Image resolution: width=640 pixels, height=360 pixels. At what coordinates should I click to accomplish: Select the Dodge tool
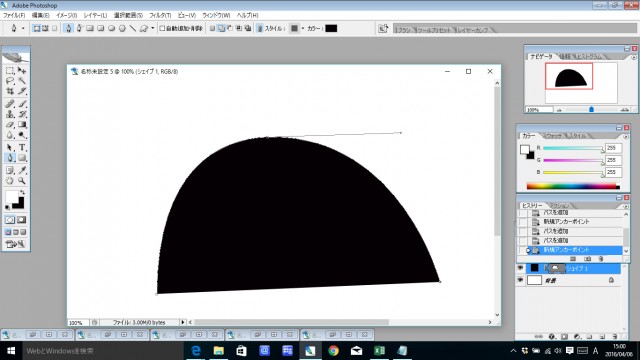click(x=22, y=135)
